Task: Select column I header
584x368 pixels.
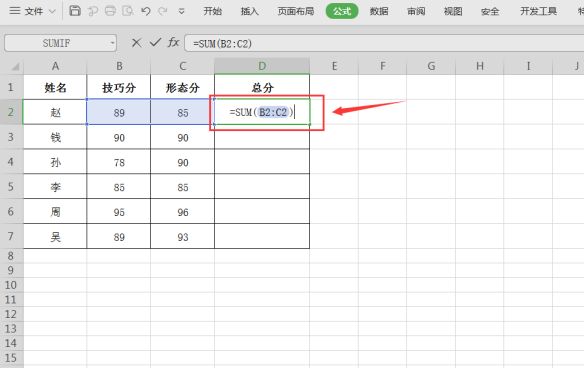Action: click(528, 66)
